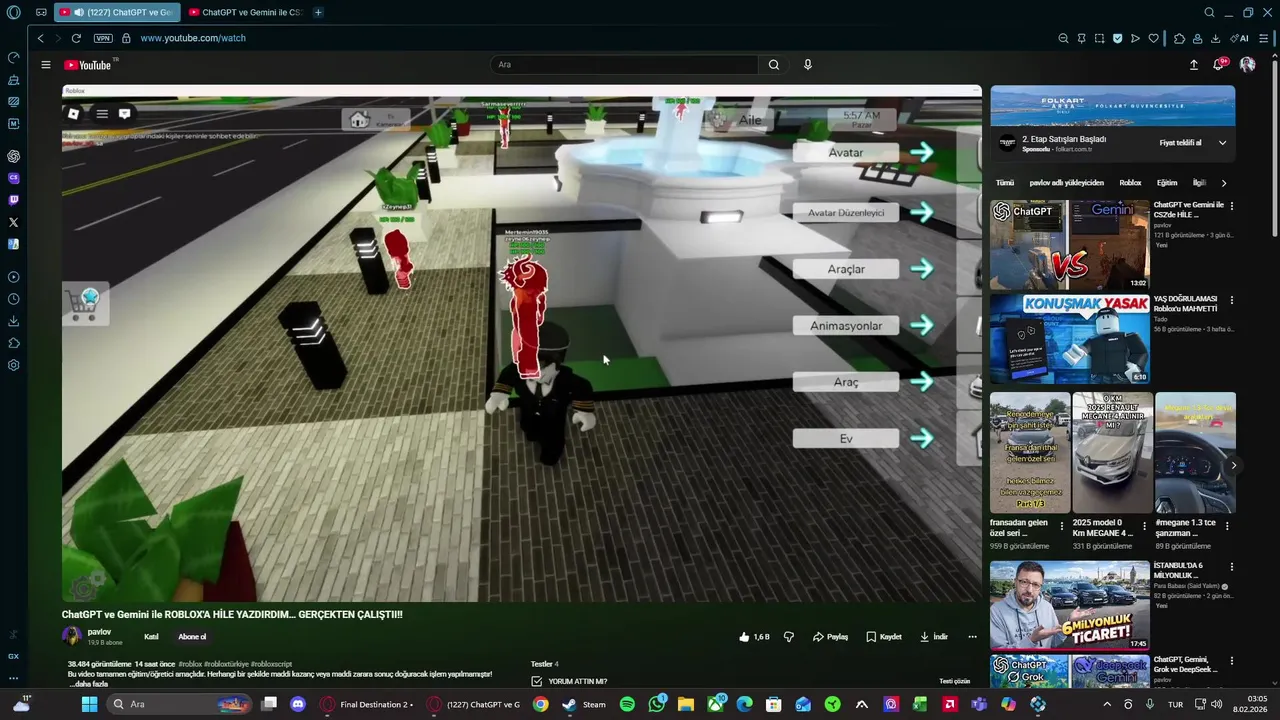Select the 'Tümü' filter chip
Screen dimensions: 1280x720
[x=1004, y=183]
